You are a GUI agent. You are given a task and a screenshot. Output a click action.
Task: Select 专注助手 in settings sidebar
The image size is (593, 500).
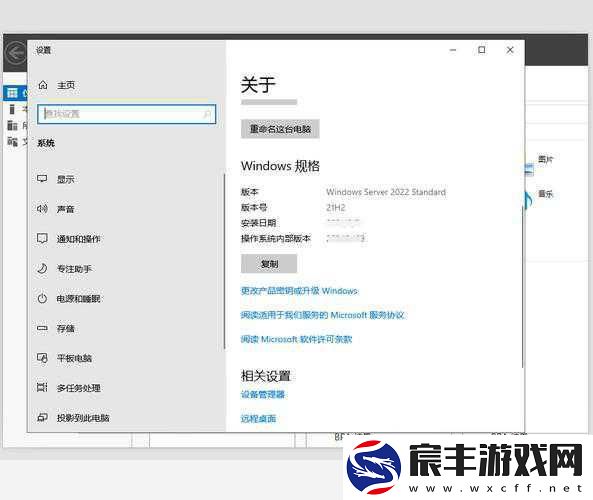point(74,269)
